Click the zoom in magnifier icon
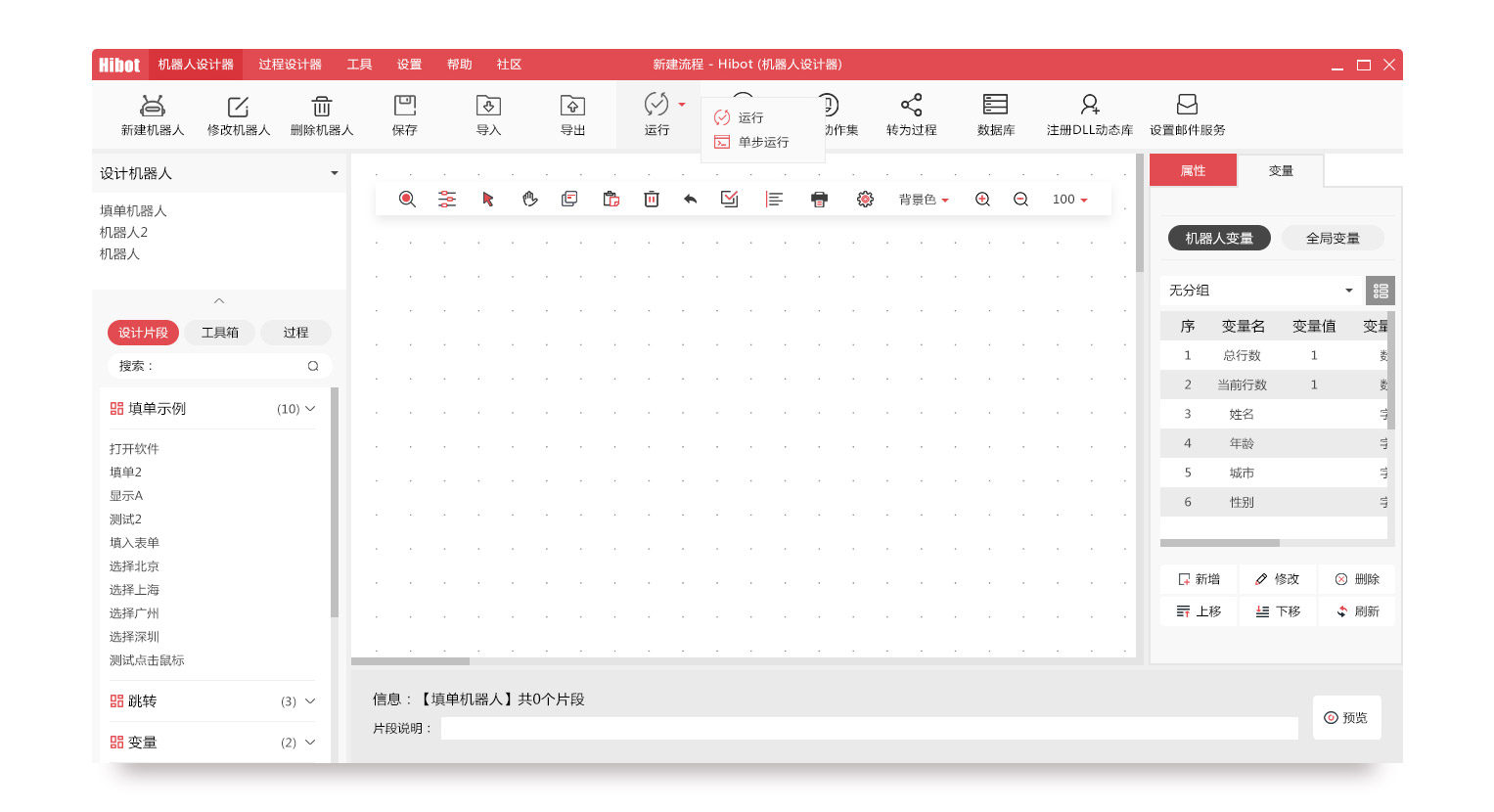Image resolution: width=1494 pixels, height=812 pixels. click(x=983, y=200)
